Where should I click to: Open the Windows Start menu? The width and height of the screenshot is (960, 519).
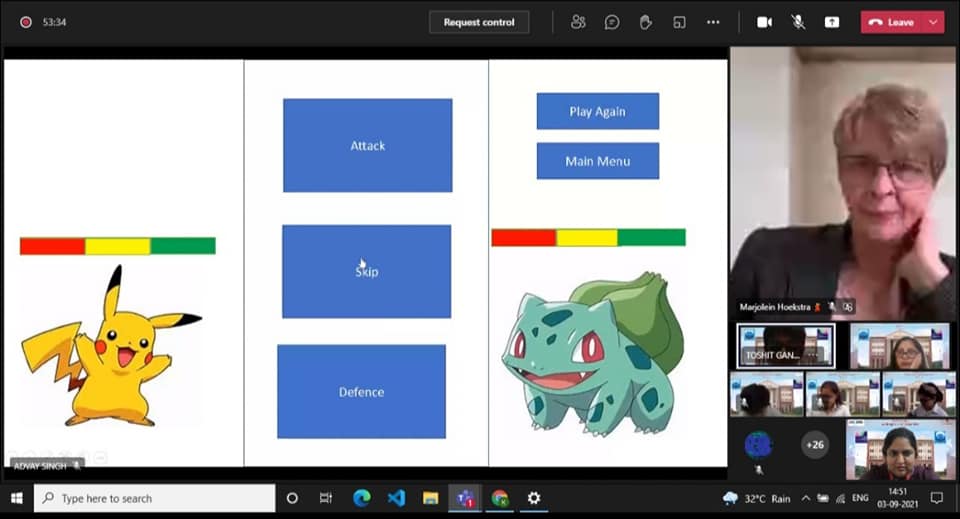17,498
